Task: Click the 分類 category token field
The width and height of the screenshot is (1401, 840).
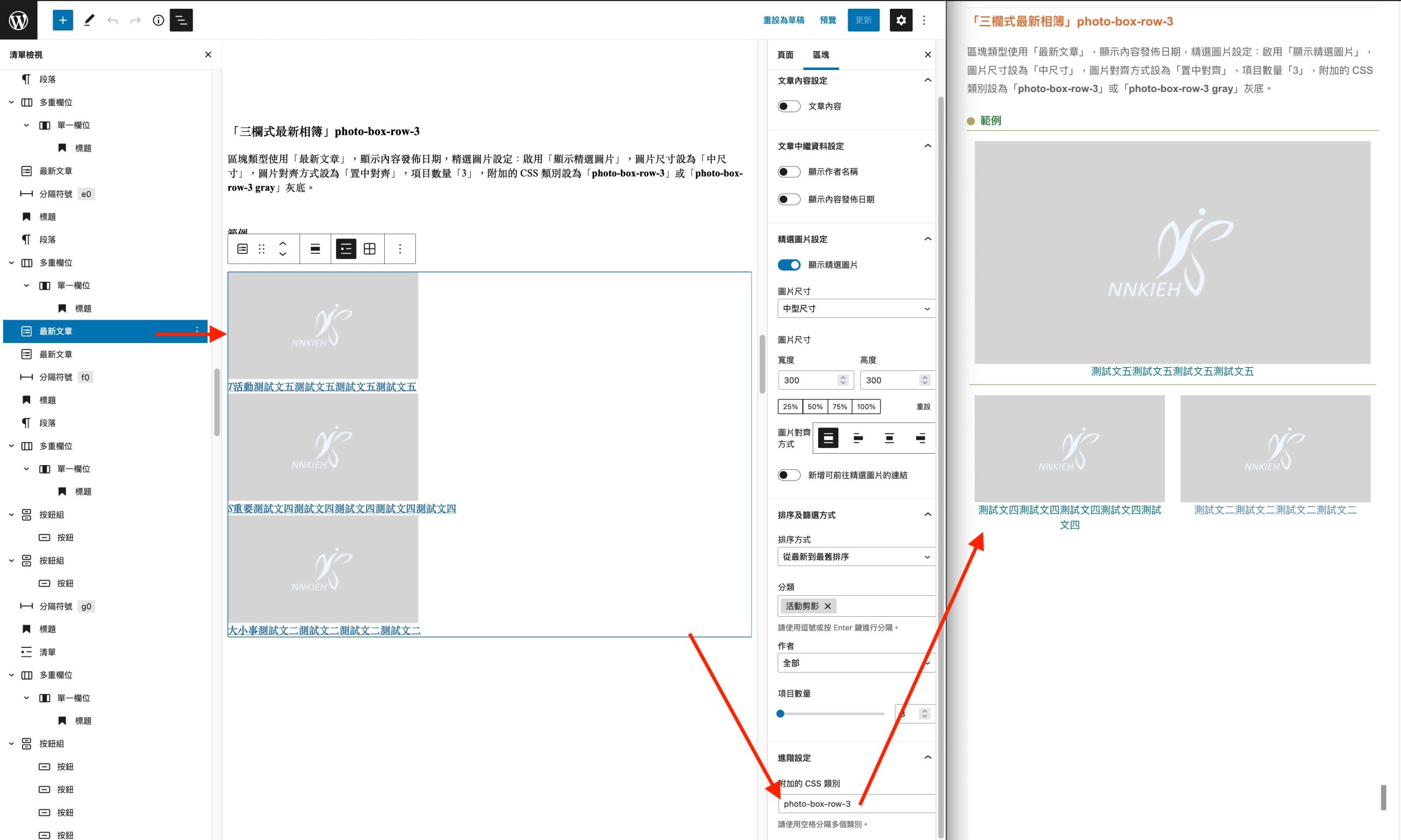Action: coord(856,606)
